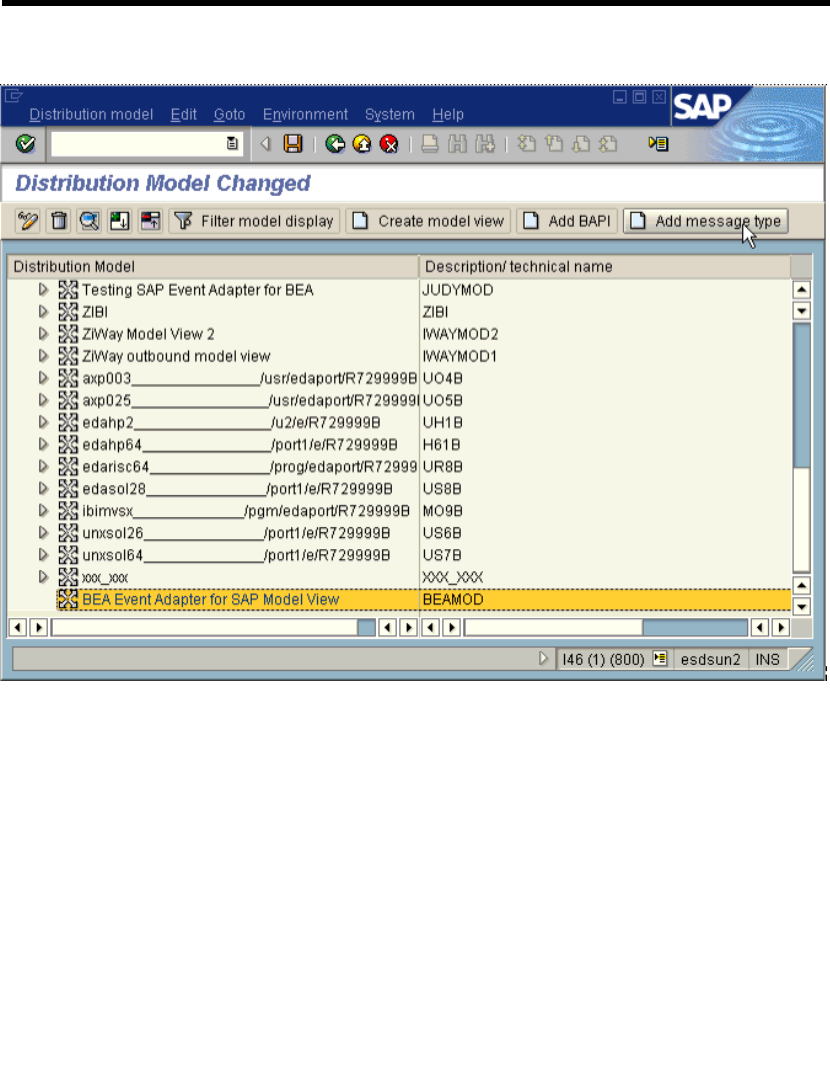The image size is (830, 1076).
Task: Click model view icon beside ZIBI
Action: click(68, 312)
